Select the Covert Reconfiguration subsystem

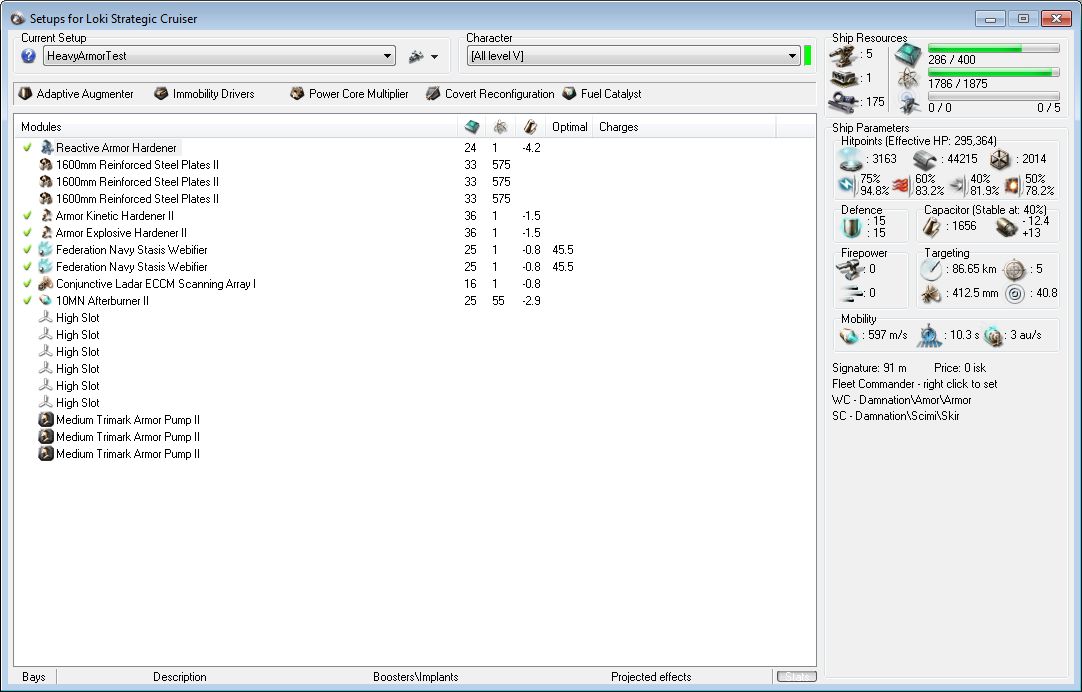pyautogui.click(x=490, y=94)
